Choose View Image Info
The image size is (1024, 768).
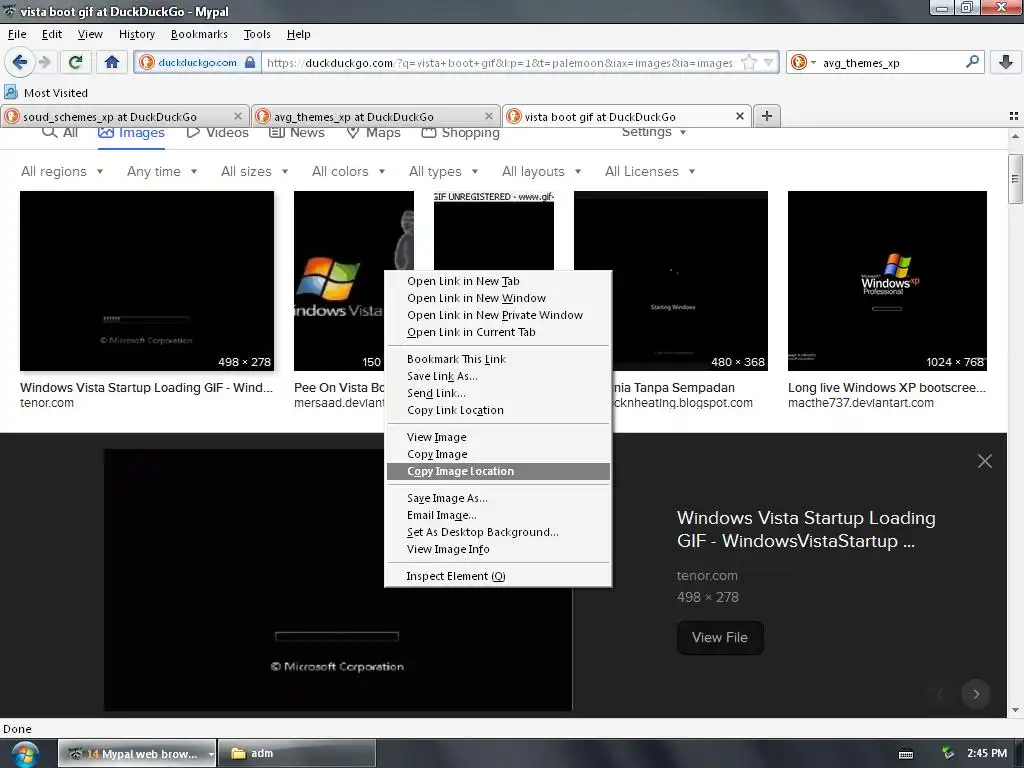pos(498,549)
